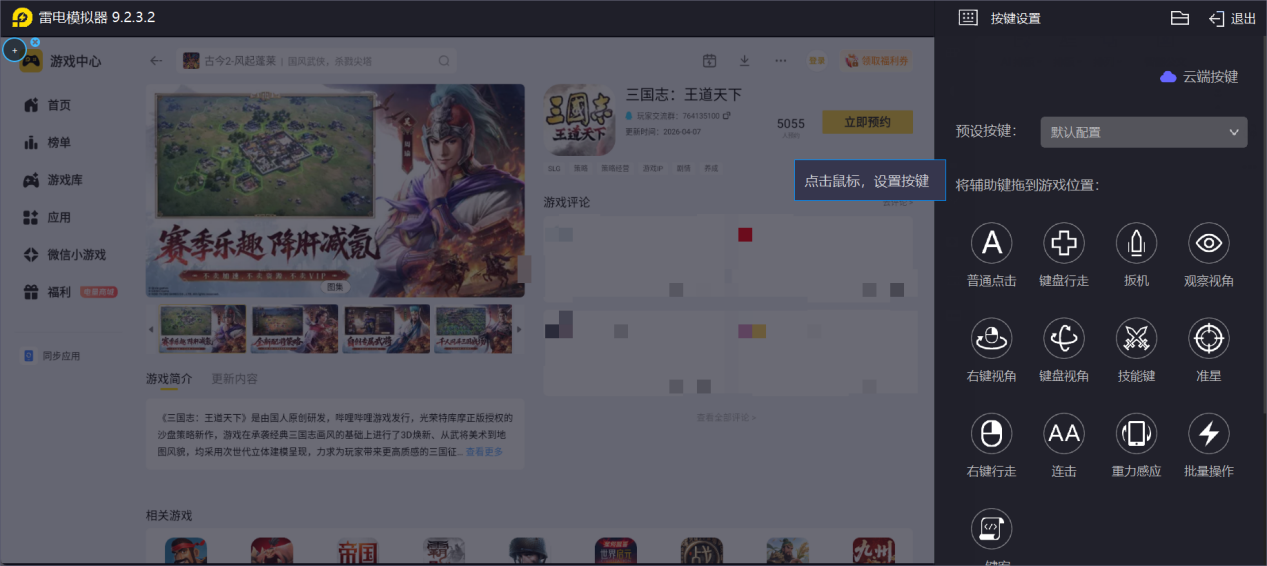This screenshot has width=1267, height=566.
Task: Click the plus key marker circle
Action: tap(14, 50)
